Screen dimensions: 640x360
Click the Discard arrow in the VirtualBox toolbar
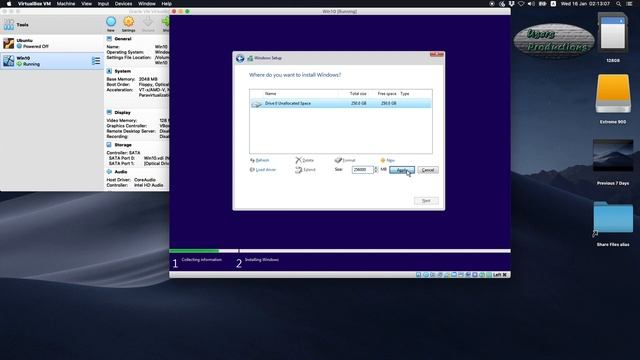(x=148, y=24)
